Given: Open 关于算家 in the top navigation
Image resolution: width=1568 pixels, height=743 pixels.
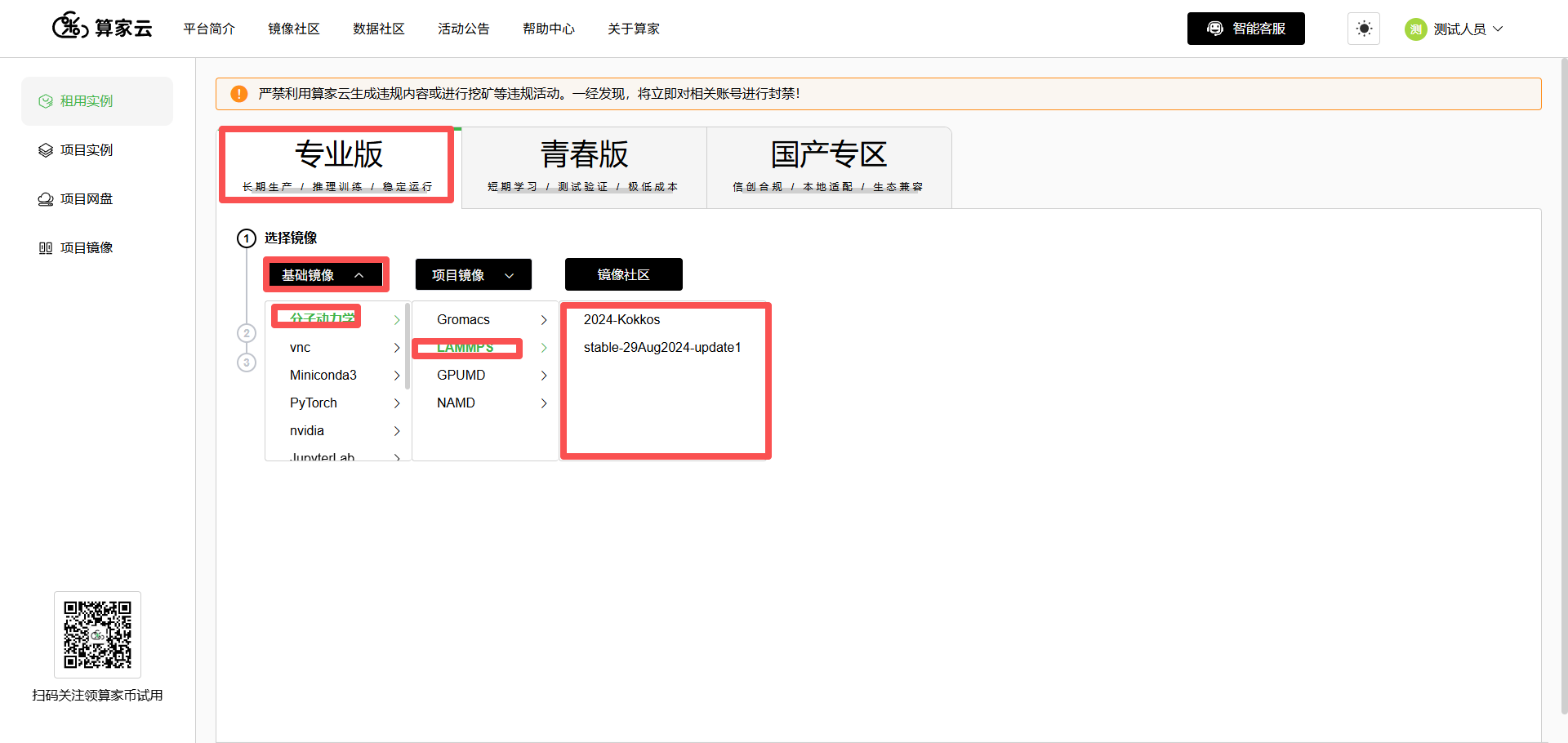Looking at the screenshot, I should point(634,29).
